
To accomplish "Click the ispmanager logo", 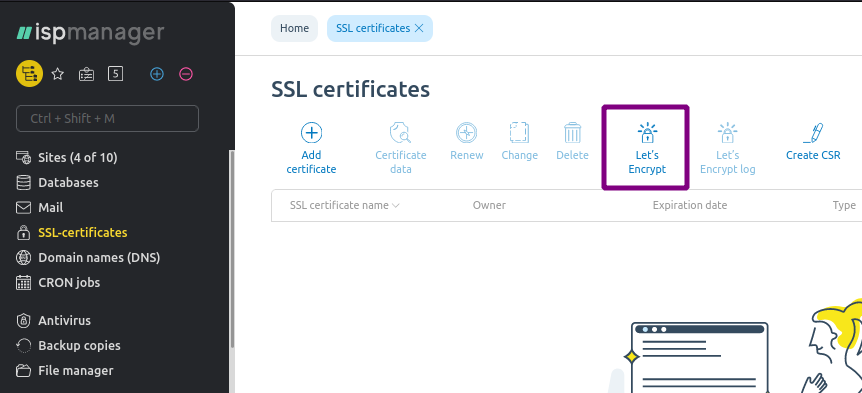I will click(x=90, y=33).
